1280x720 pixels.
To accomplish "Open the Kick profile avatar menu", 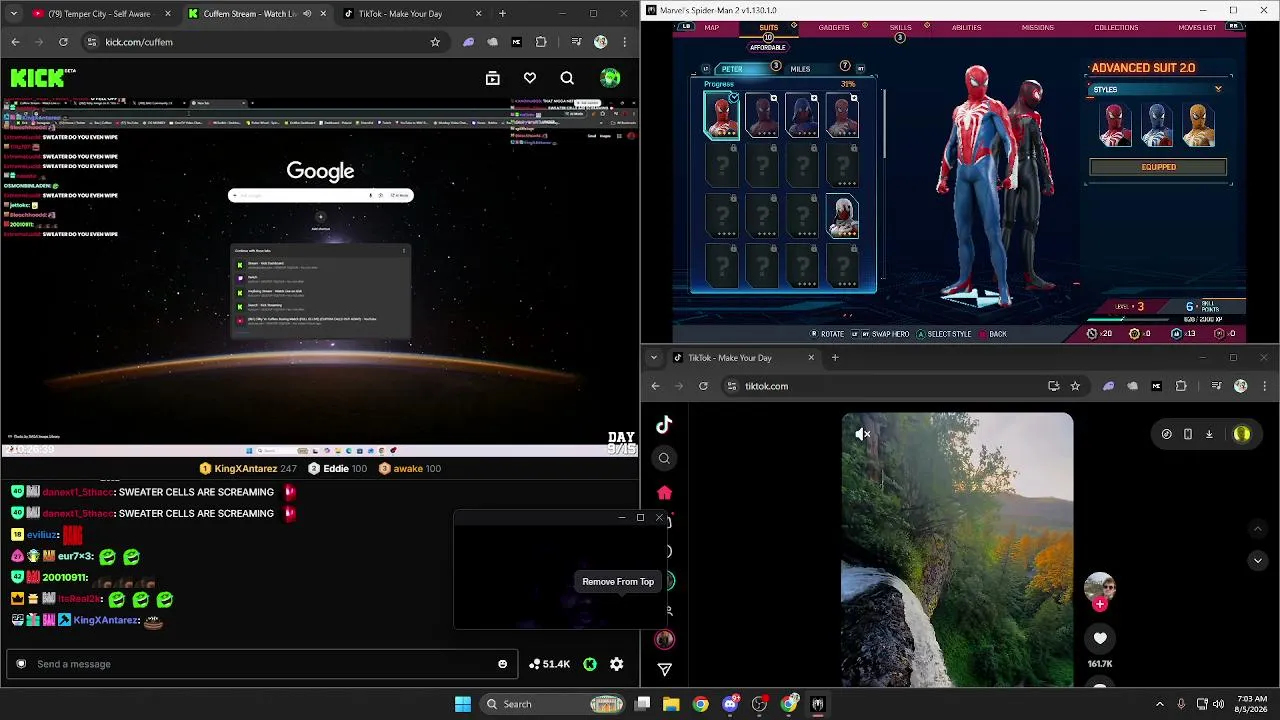I will tap(610, 78).
